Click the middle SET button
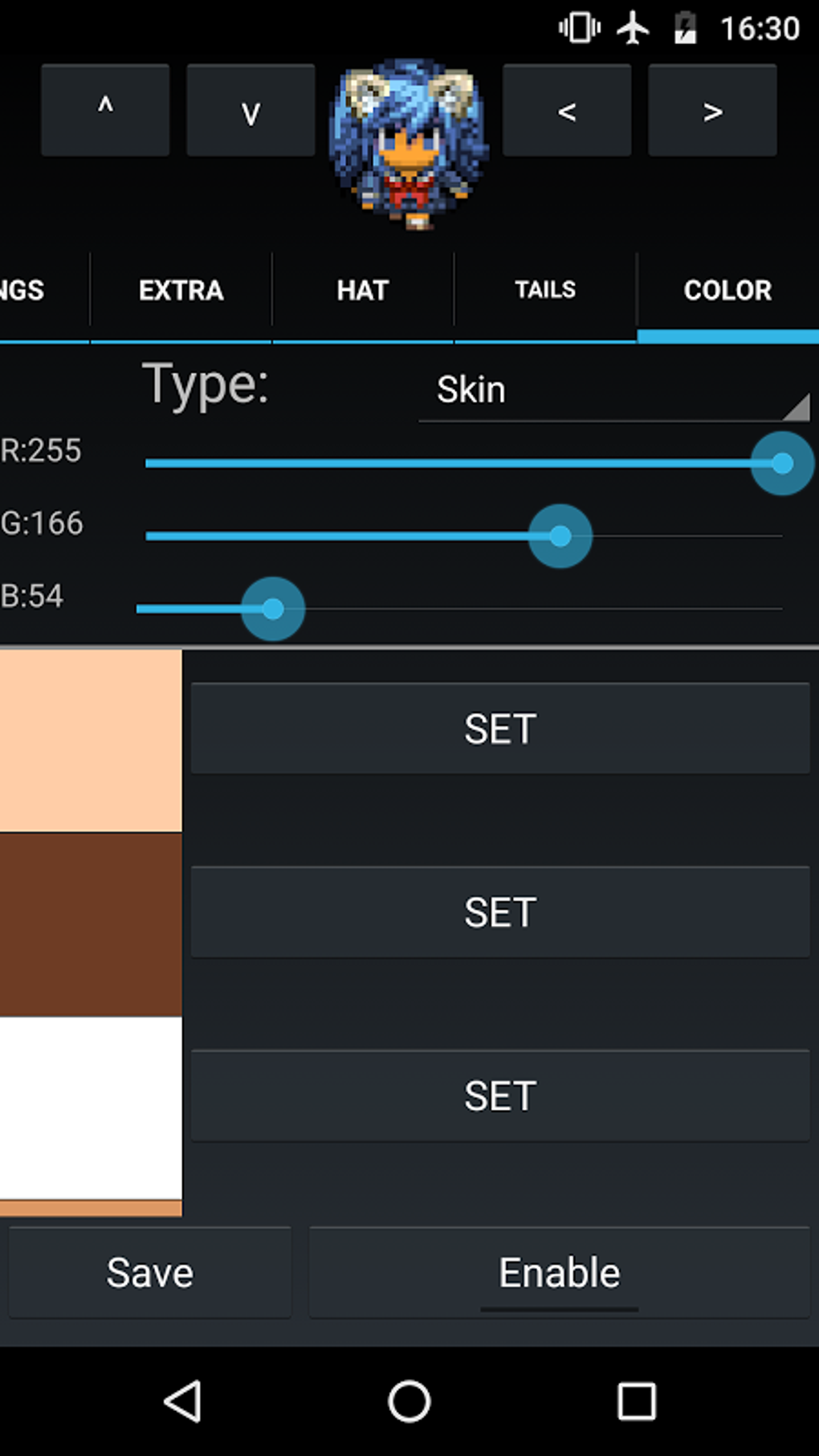The image size is (819, 1456). pos(499,911)
